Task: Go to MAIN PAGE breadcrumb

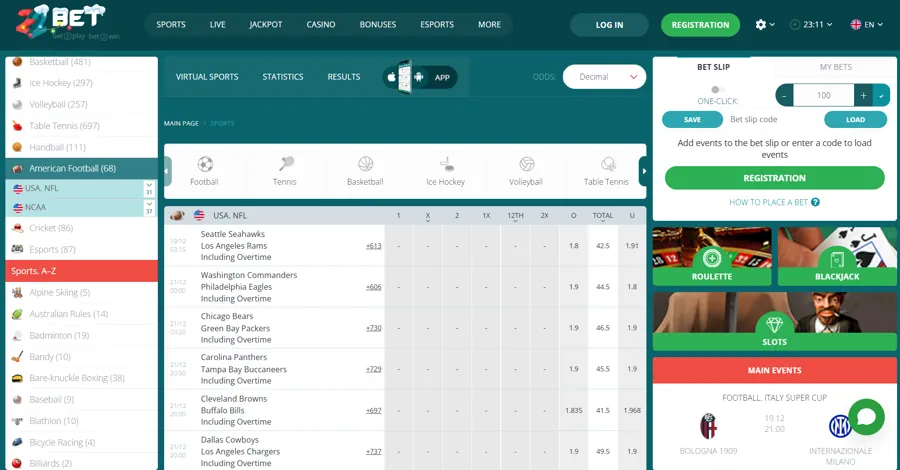Action: pyautogui.click(x=181, y=123)
